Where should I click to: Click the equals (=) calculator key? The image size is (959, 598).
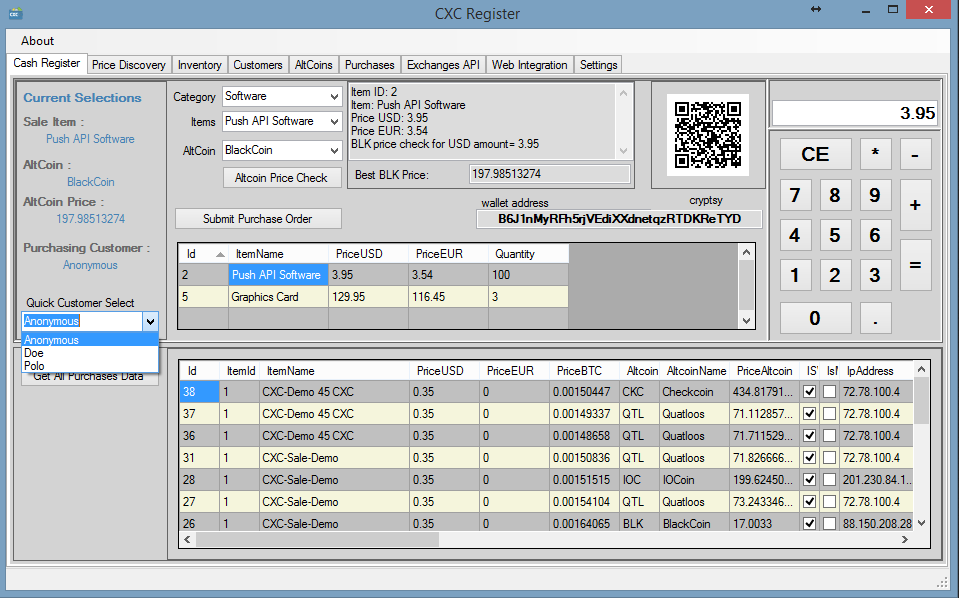point(915,265)
